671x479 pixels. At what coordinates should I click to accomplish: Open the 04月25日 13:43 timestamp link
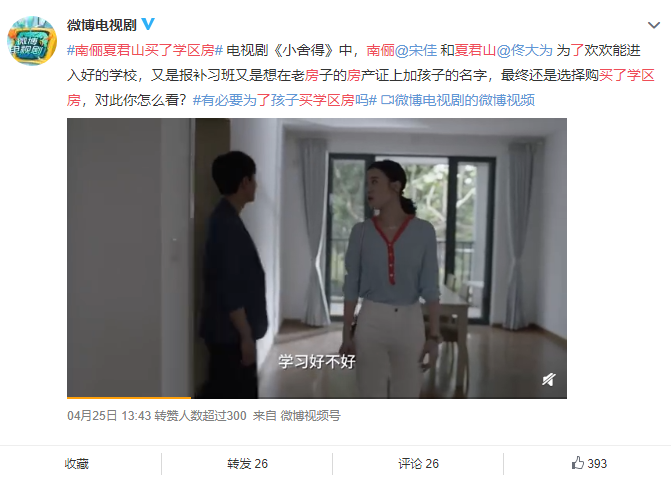pyautogui.click(x=109, y=416)
